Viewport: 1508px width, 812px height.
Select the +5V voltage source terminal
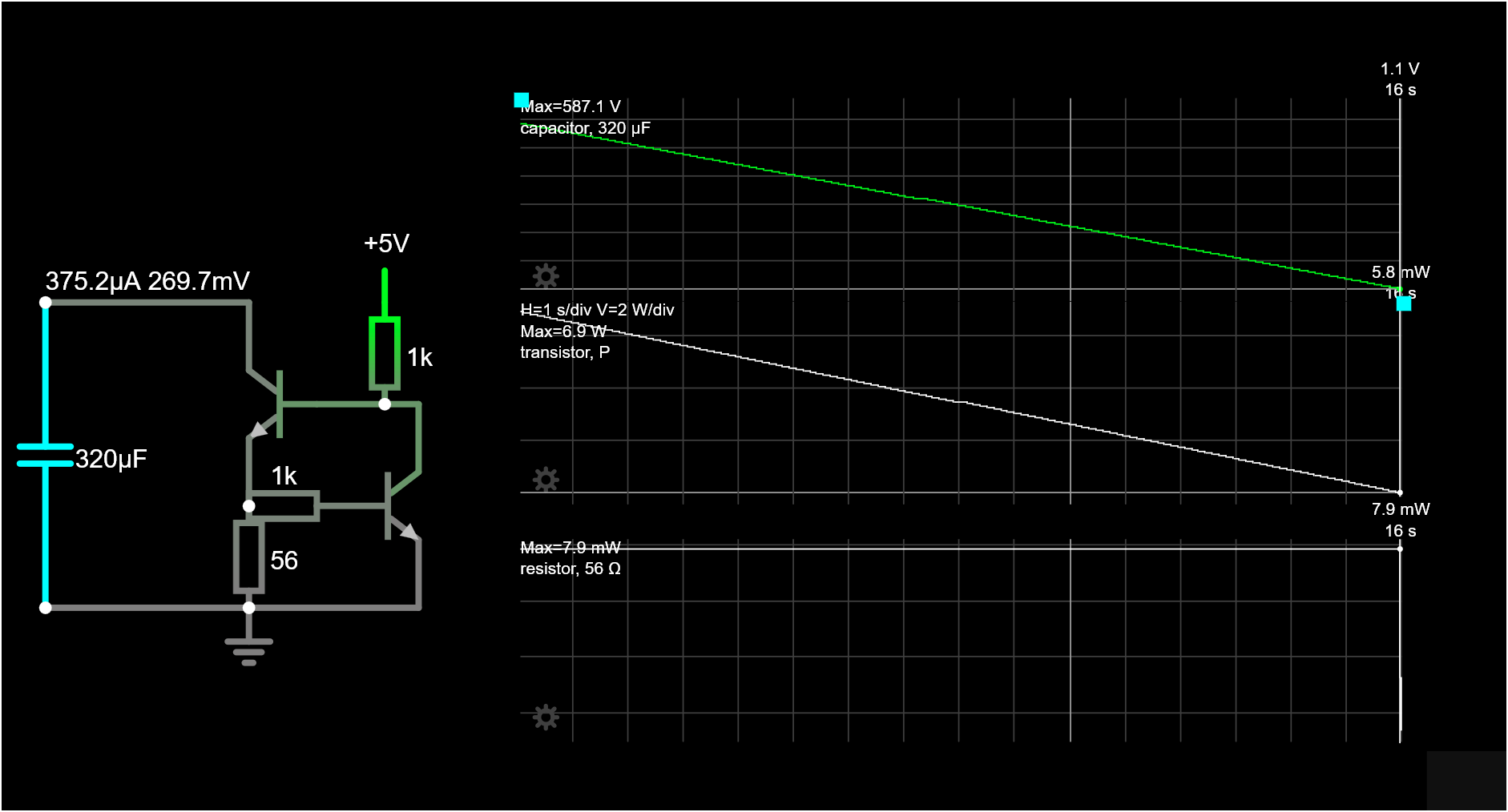[x=385, y=291]
